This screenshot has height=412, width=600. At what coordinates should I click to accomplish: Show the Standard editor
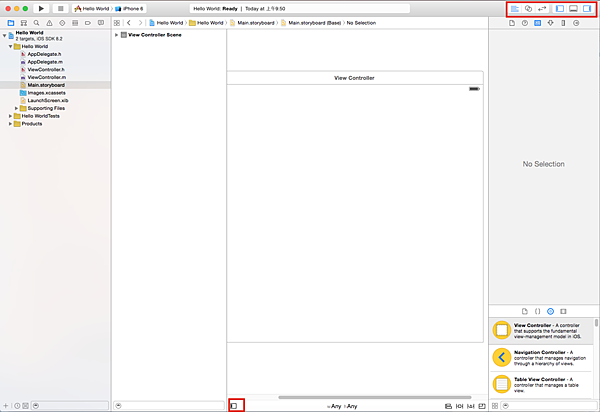tap(515, 8)
